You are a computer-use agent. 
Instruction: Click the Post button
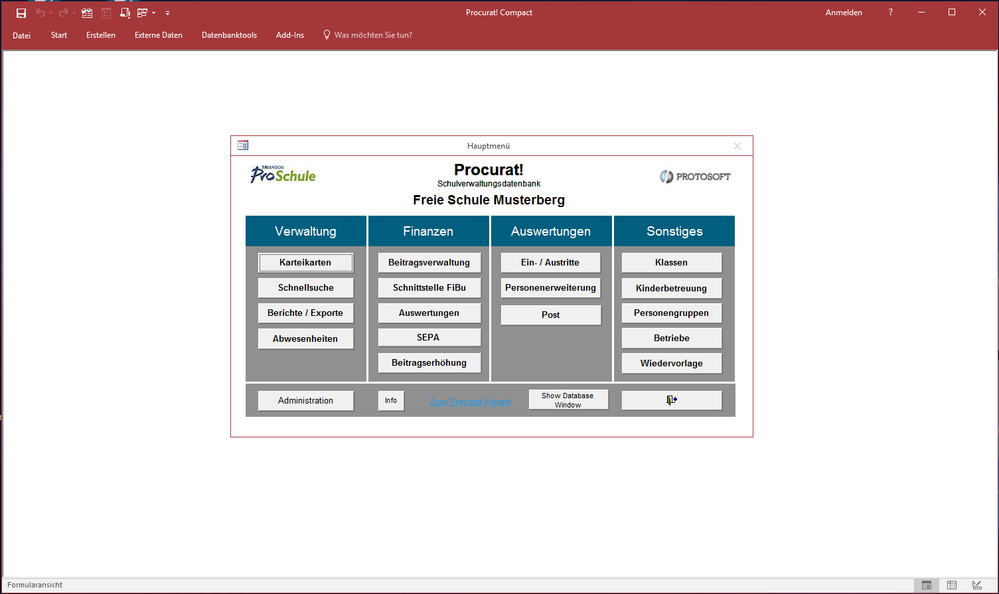(x=550, y=315)
